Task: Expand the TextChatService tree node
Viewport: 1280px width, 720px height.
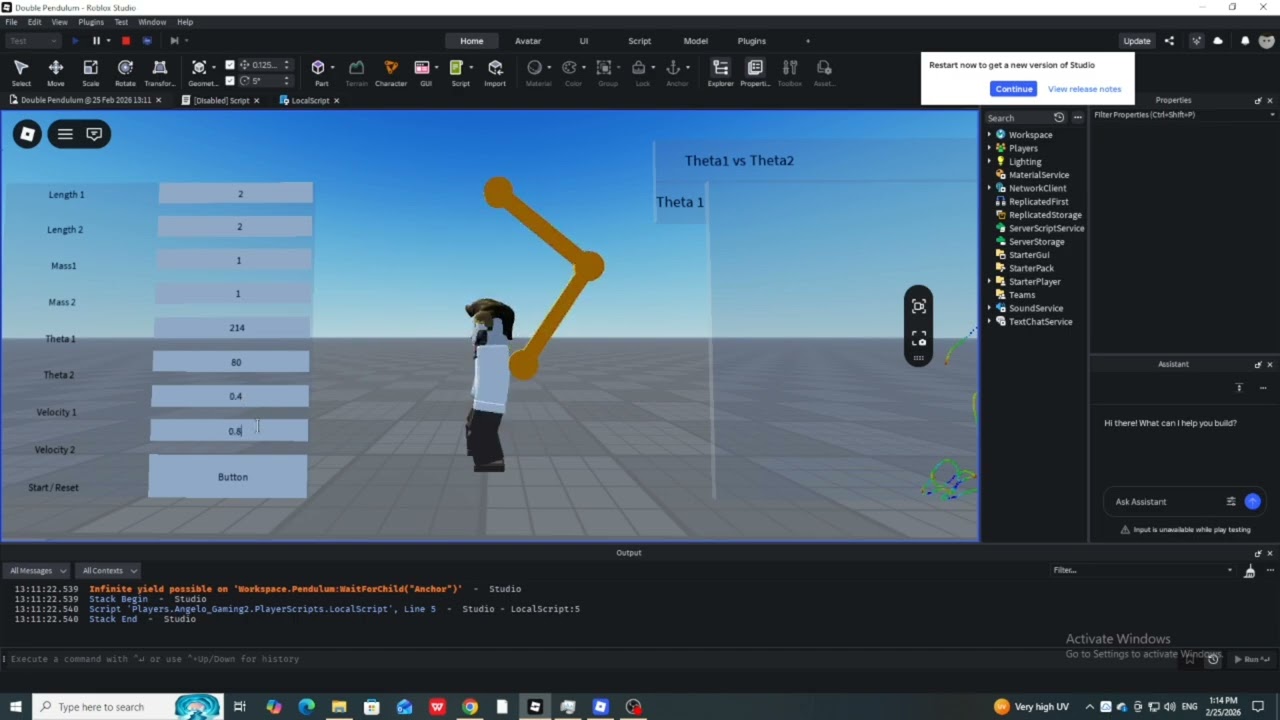Action: [x=989, y=322]
